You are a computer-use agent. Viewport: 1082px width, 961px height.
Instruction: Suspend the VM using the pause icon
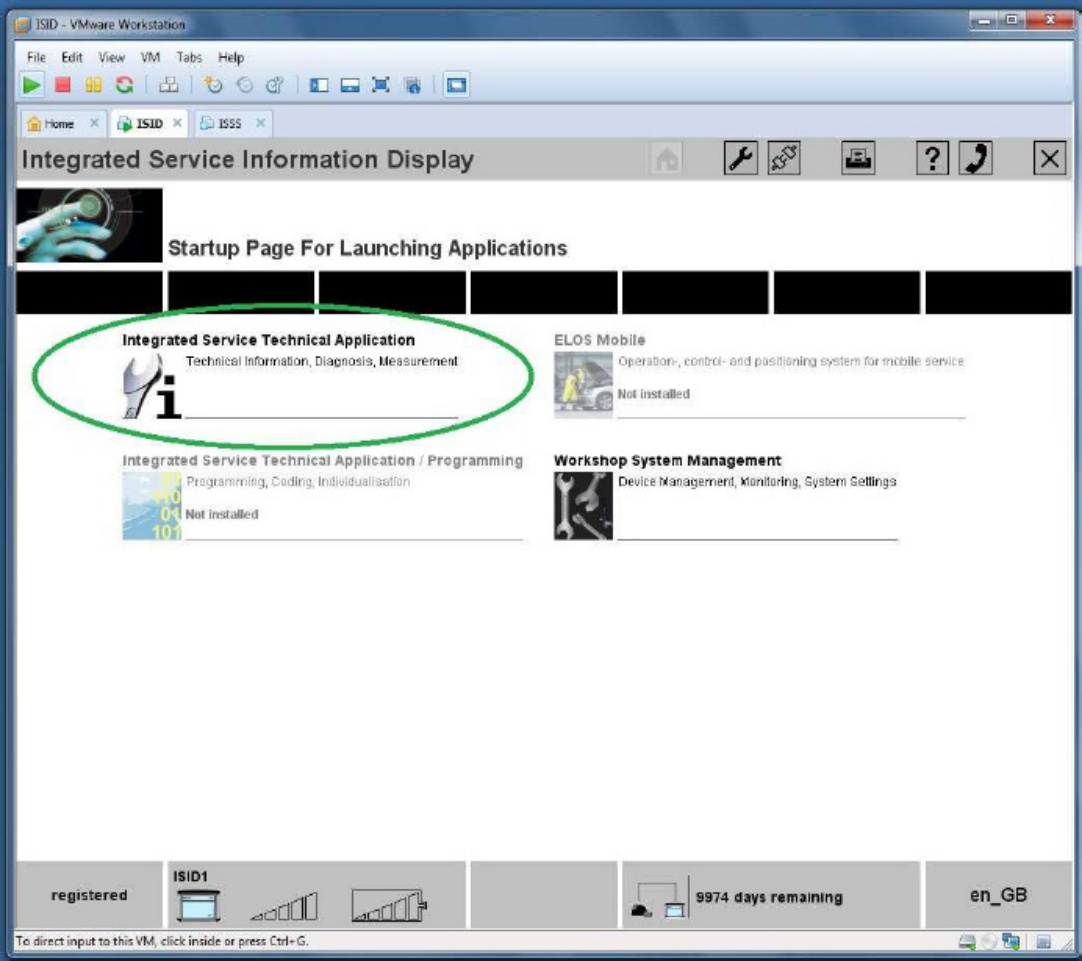tap(93, 85)
